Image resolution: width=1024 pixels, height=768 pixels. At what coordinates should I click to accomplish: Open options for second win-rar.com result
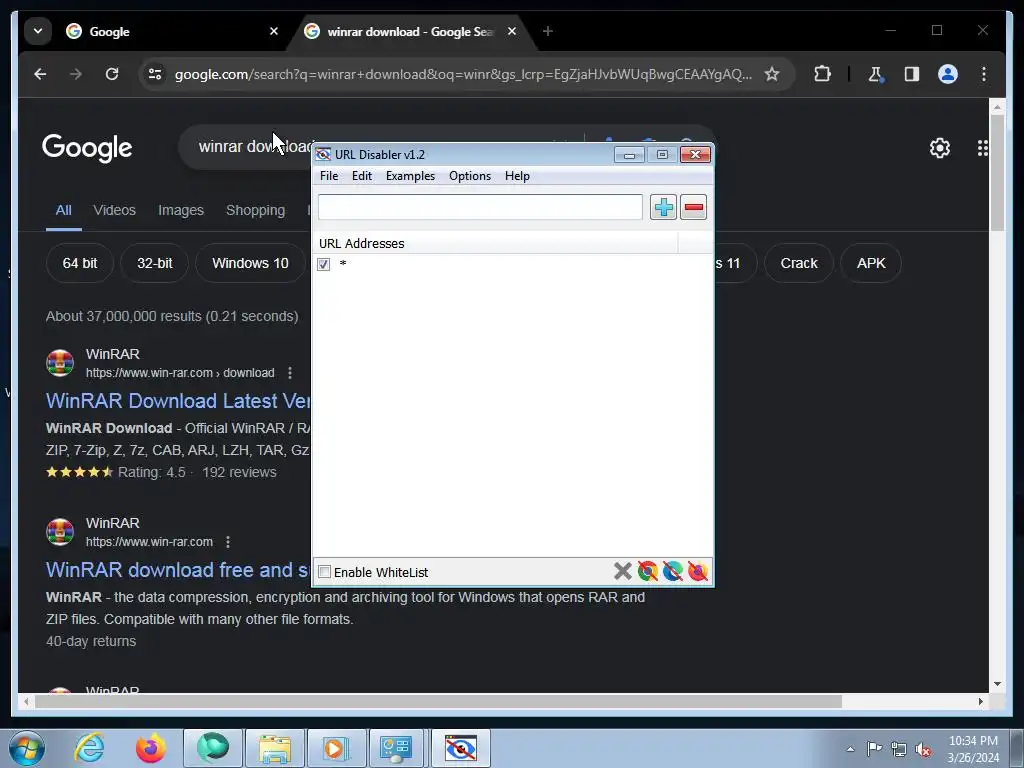coord(228,542)
